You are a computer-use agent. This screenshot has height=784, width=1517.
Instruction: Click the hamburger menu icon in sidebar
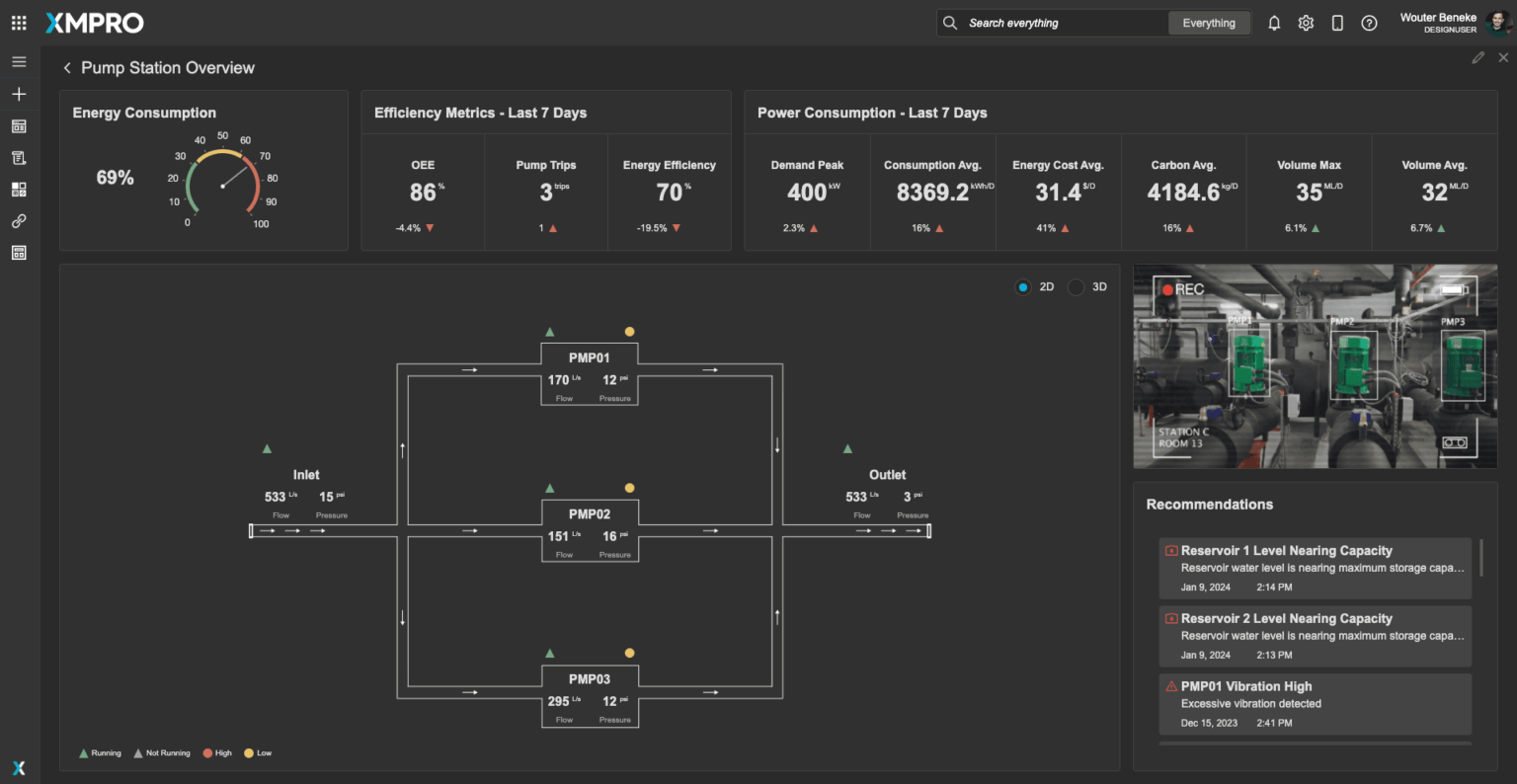tap(19, 62)
